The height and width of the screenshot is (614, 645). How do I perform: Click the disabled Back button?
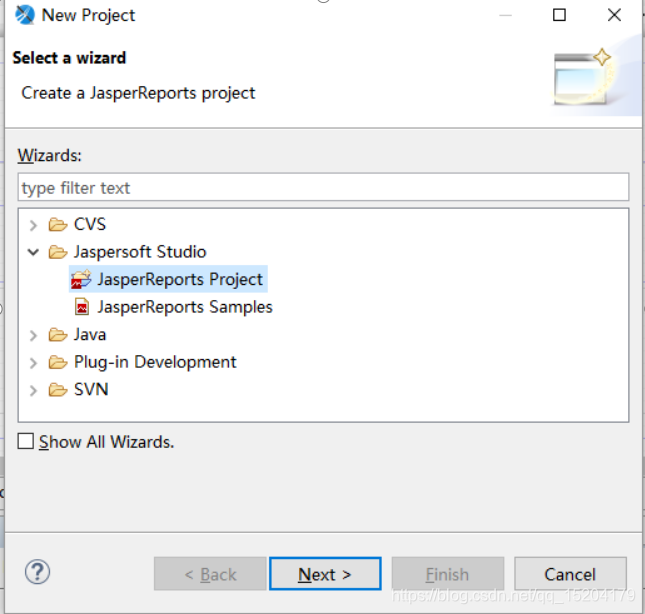click(x=210, y=574)
